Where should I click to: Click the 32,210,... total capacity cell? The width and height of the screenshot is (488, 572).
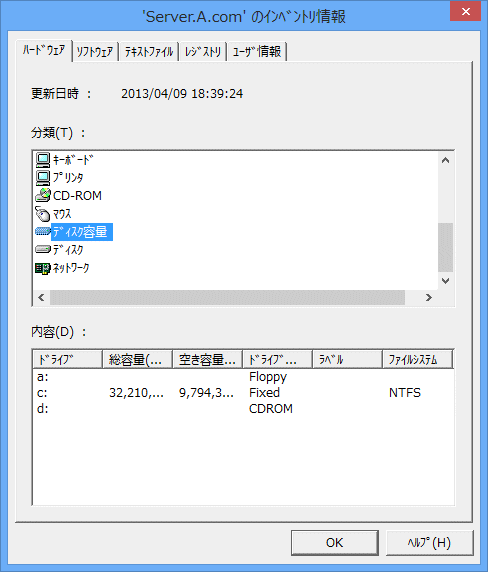[x=136, y=393]
